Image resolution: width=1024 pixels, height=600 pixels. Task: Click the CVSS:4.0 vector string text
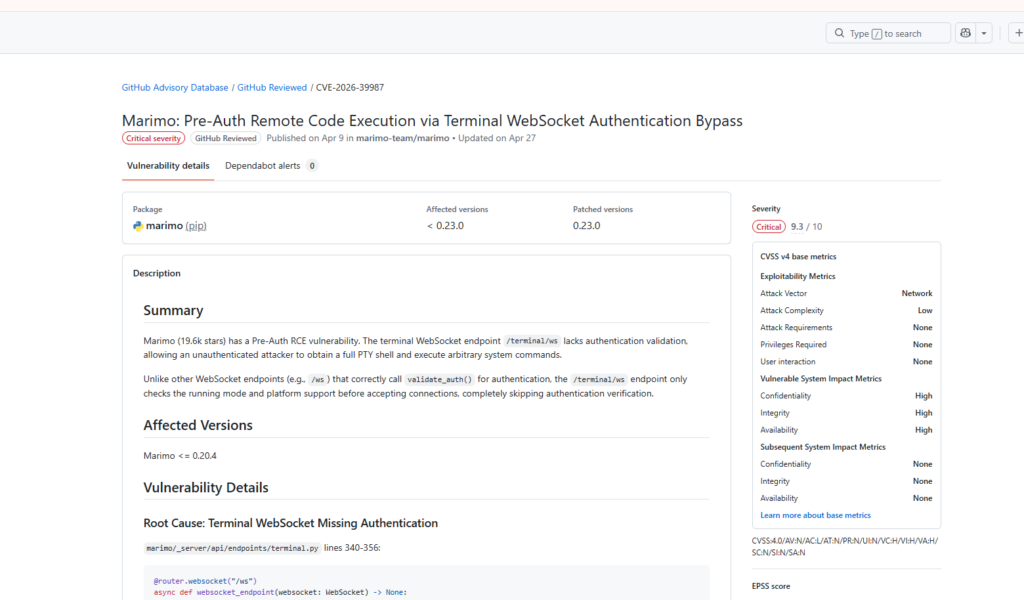pyautogui.click(x=845, y=546)
